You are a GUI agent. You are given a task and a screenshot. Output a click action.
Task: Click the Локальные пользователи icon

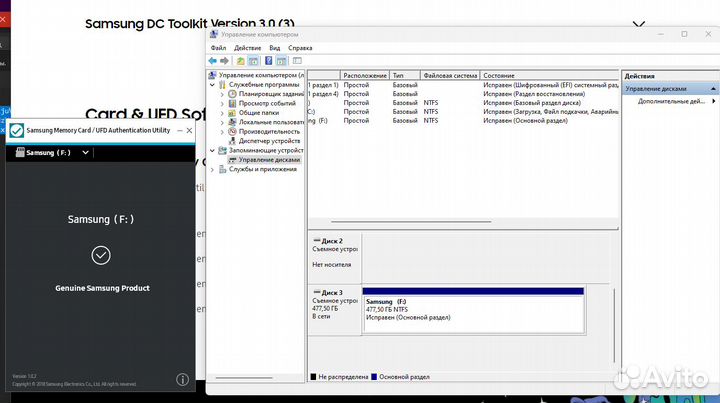[232, 122]
